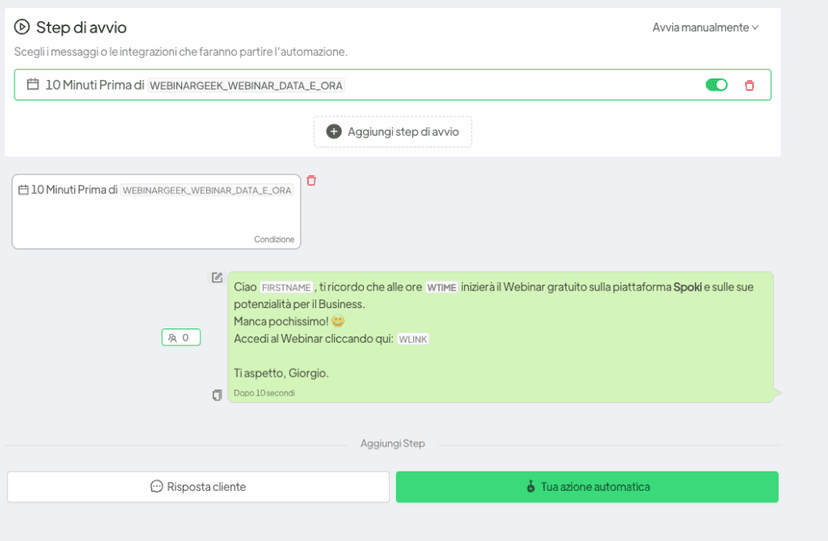
Task: Click the Condizione label in the card
Action: tap(274, 239)
